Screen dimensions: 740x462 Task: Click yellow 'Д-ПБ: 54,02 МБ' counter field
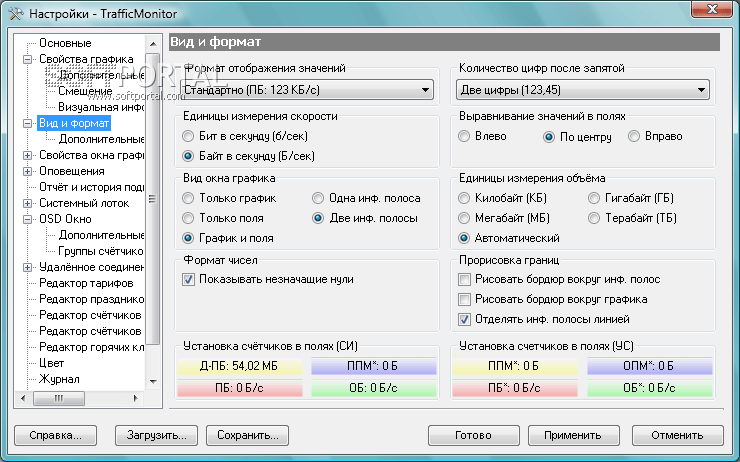pos(240,366)
